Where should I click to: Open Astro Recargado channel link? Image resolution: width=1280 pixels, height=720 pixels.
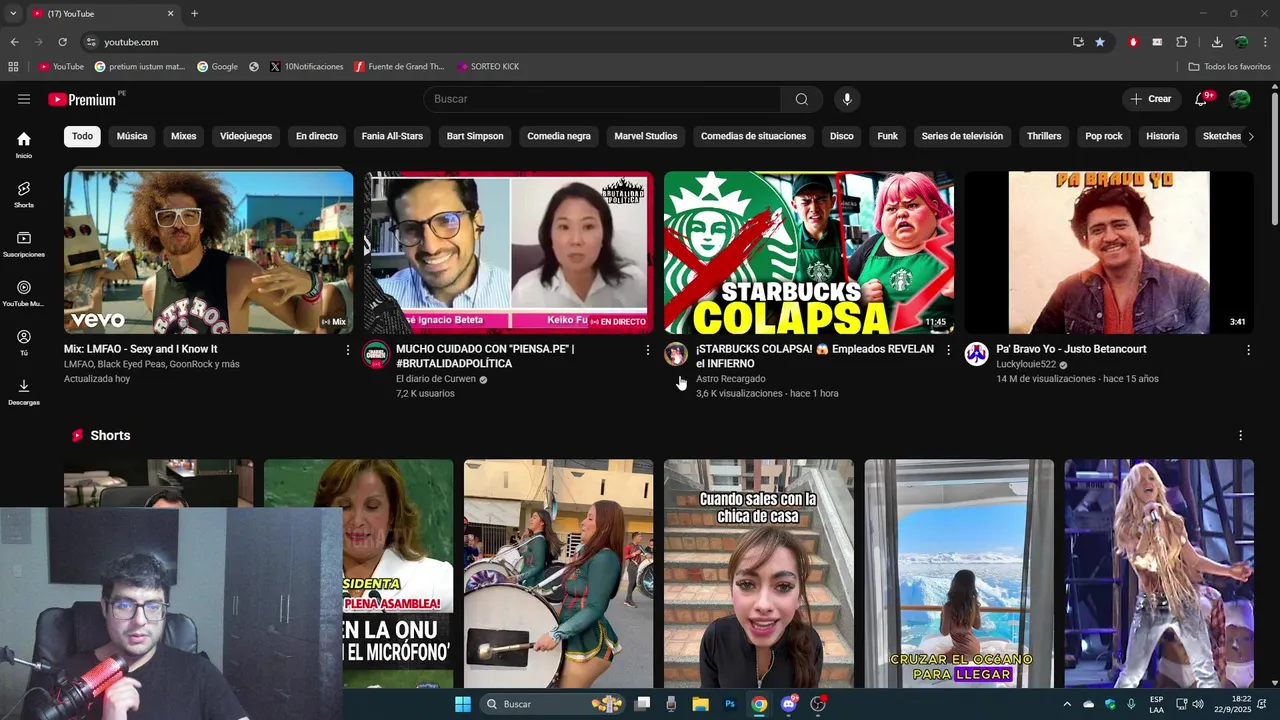pyautogui.click(x=731, y=379)
